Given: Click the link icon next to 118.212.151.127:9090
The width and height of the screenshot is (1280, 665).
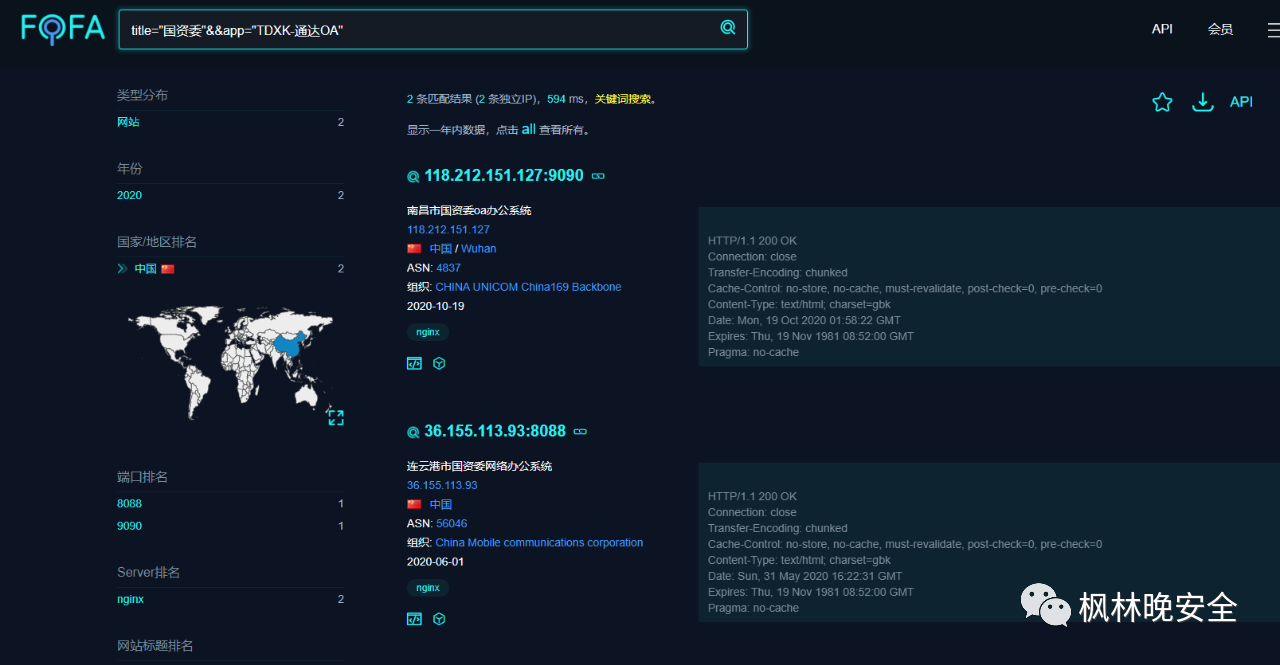Looking at the screenshot, I should click(598, 176).
